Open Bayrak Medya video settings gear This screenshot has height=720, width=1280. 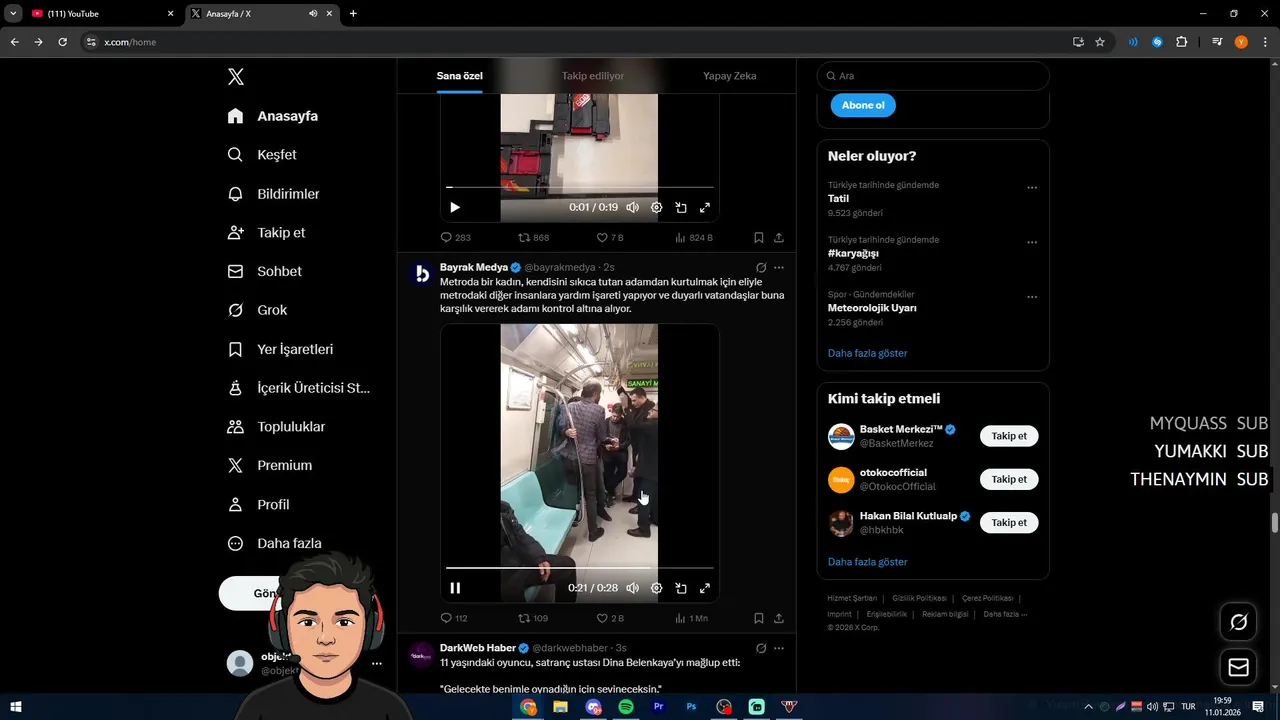coord(657,589)
